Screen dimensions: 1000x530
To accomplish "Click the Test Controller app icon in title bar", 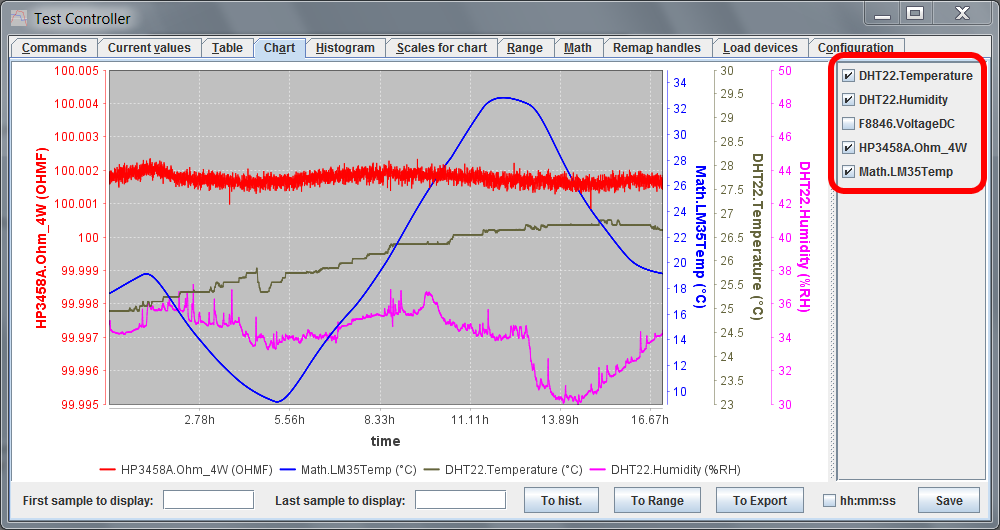I will pos(18,18).
